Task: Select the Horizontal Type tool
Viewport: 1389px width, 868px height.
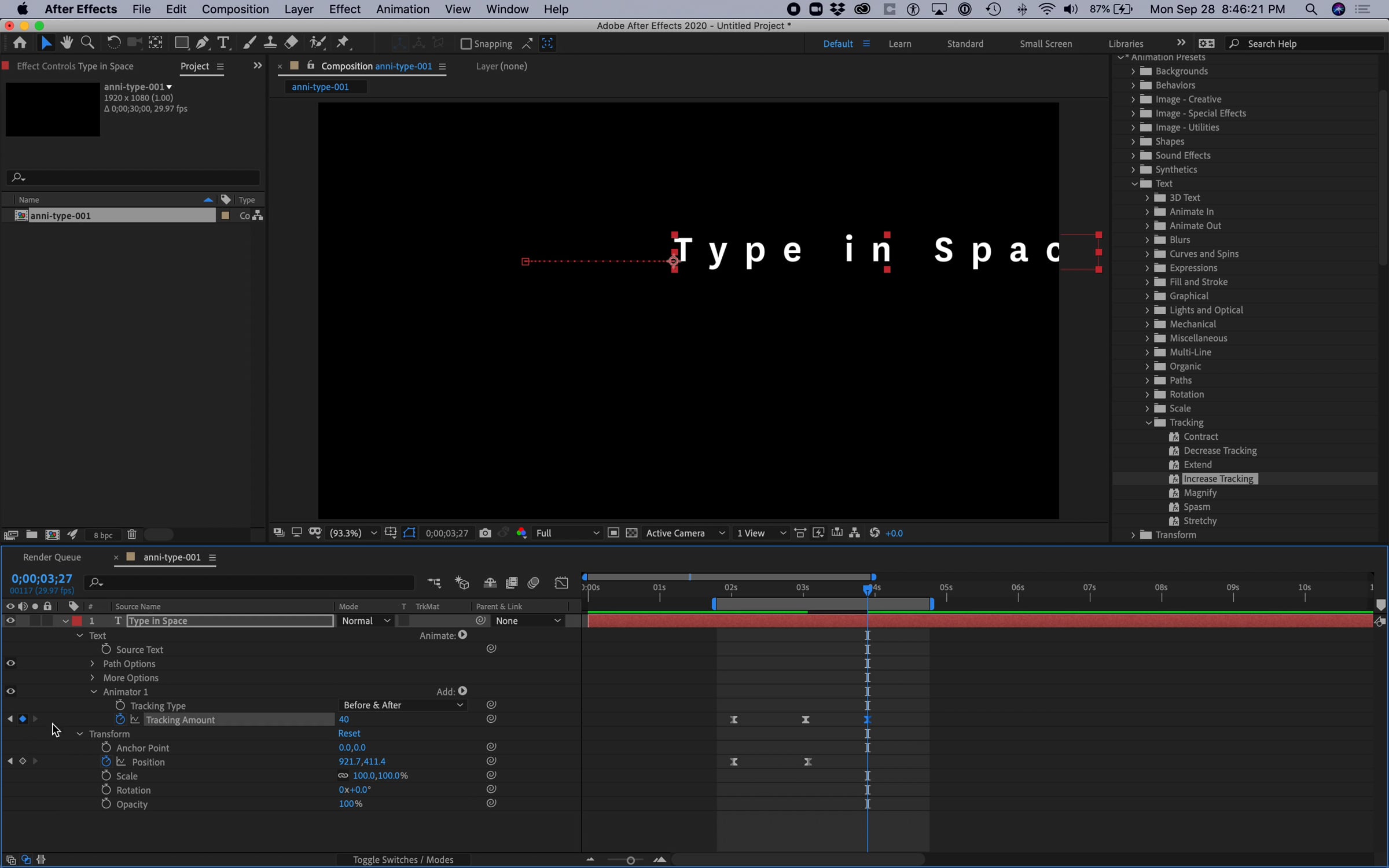Action: point(223,43)
